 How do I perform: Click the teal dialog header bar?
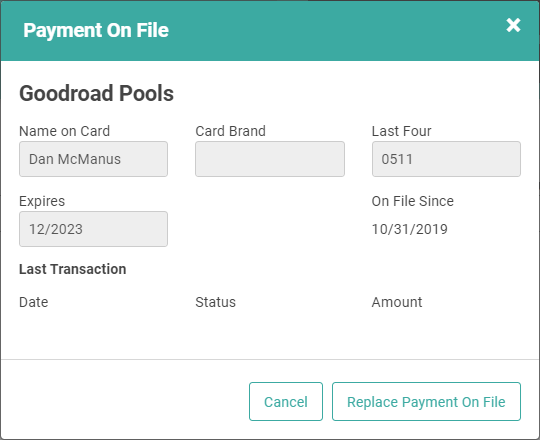270,31
